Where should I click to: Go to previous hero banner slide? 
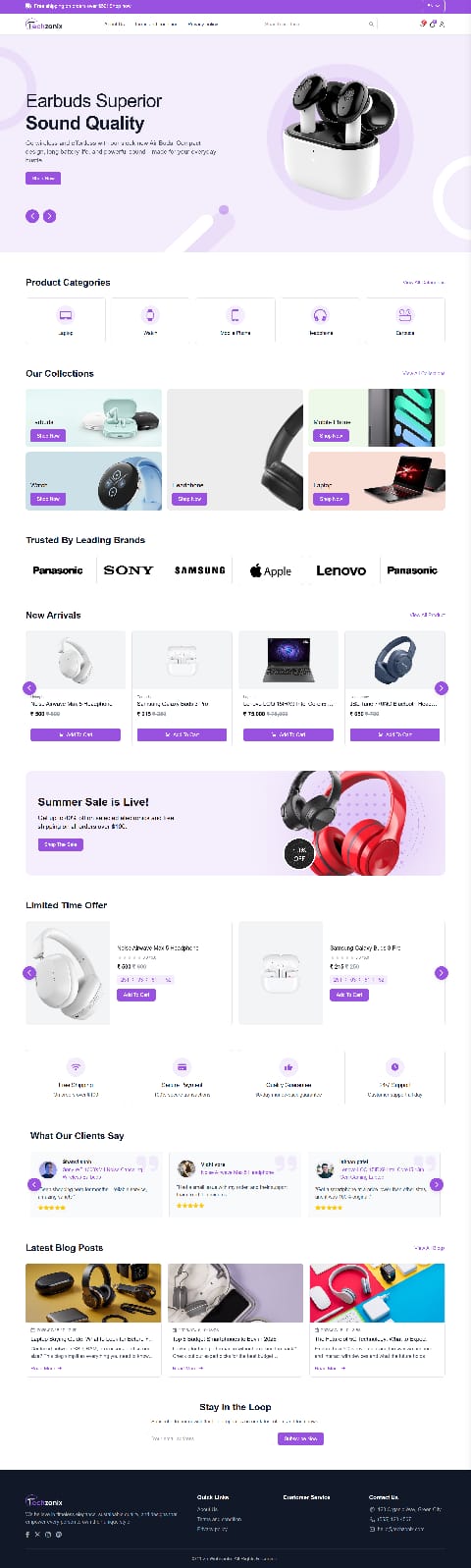point(32,216)
